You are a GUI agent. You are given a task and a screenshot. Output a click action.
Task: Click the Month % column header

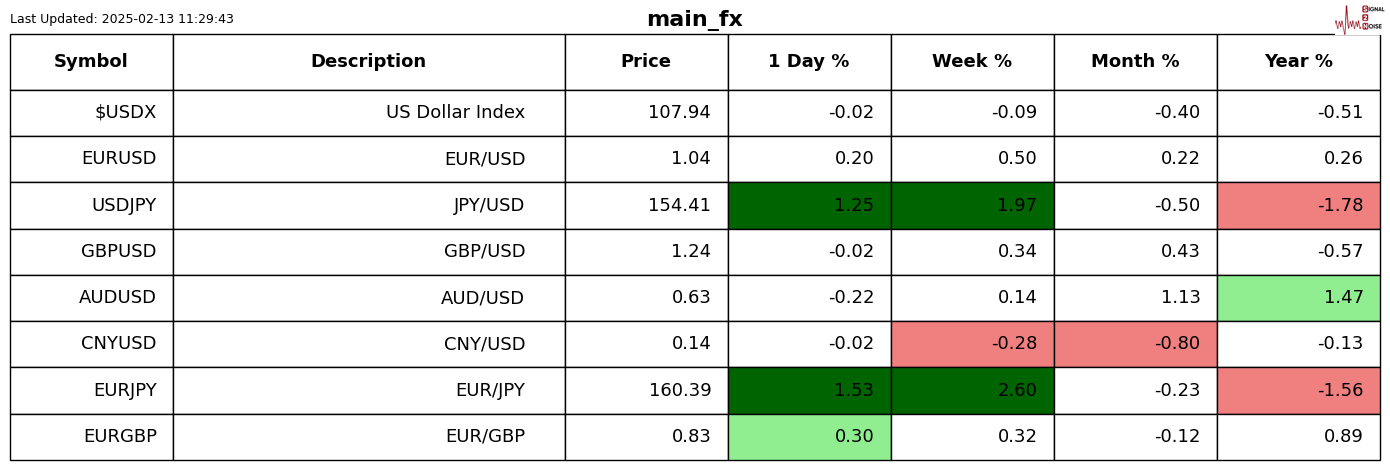[1135, 62]
